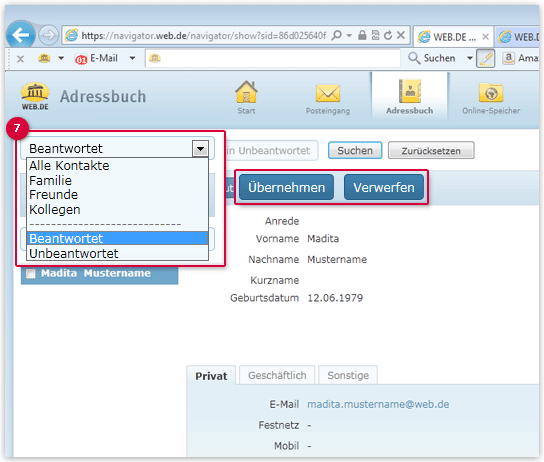Select Alle Kontakte in the dropdown list

point(118,165)
